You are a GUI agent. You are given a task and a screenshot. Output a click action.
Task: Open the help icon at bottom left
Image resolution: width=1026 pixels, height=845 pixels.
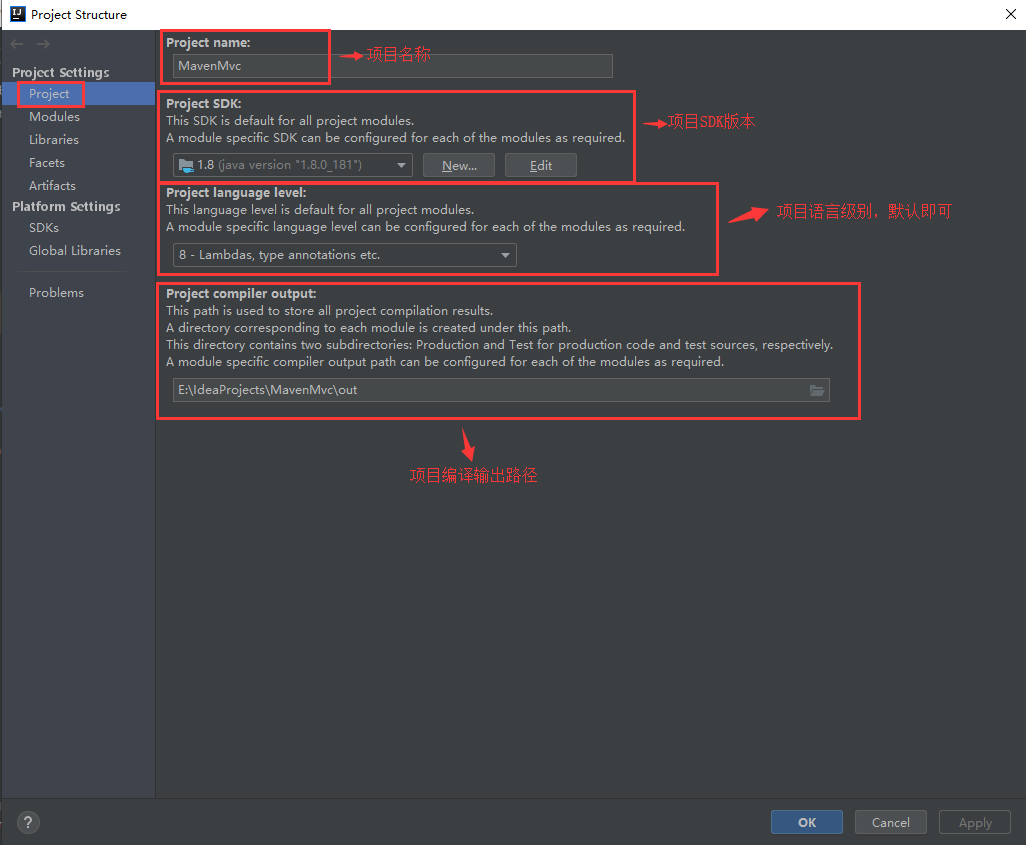tap(27, 822)
